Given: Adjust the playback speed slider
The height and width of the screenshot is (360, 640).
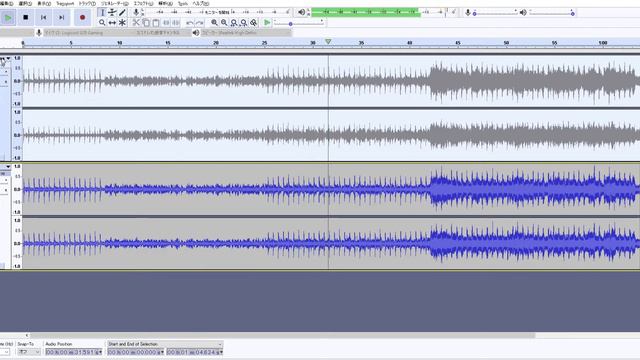Looking at the screenshot, I should [299, 24].
